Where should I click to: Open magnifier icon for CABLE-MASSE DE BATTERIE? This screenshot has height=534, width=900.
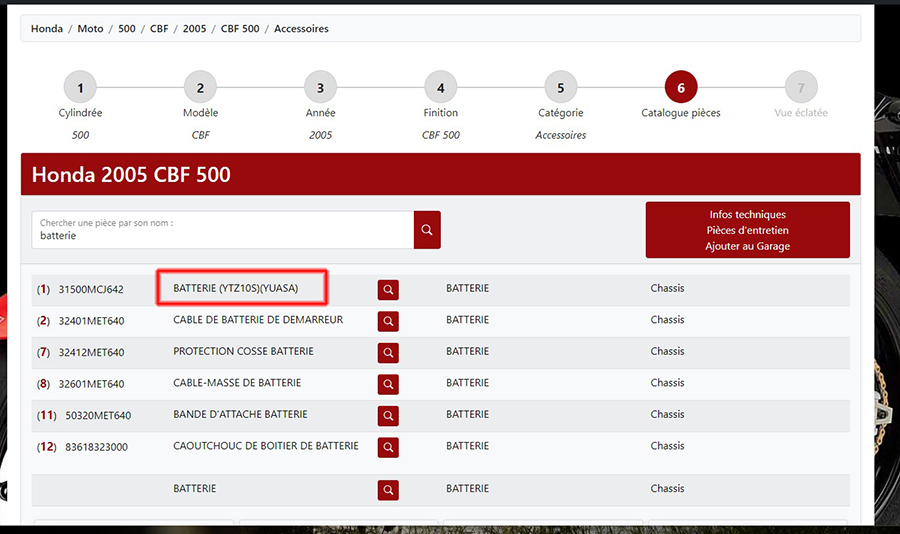[388, 385]
